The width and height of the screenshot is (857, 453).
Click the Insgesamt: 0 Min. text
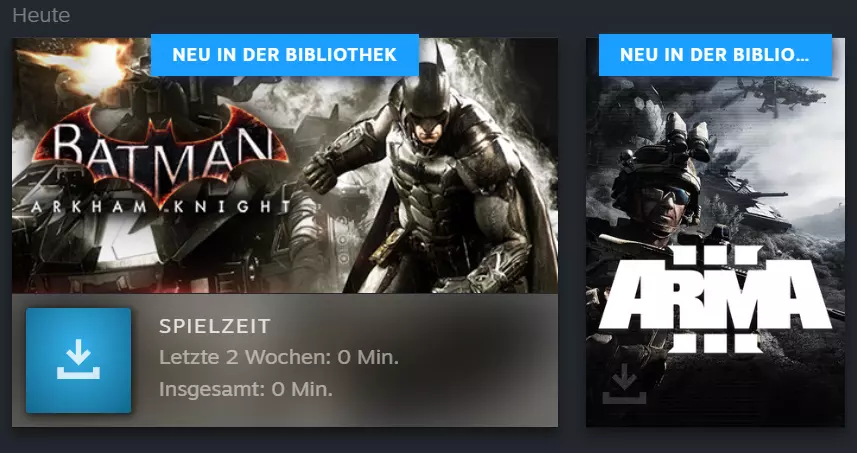[x=246, y=390]
